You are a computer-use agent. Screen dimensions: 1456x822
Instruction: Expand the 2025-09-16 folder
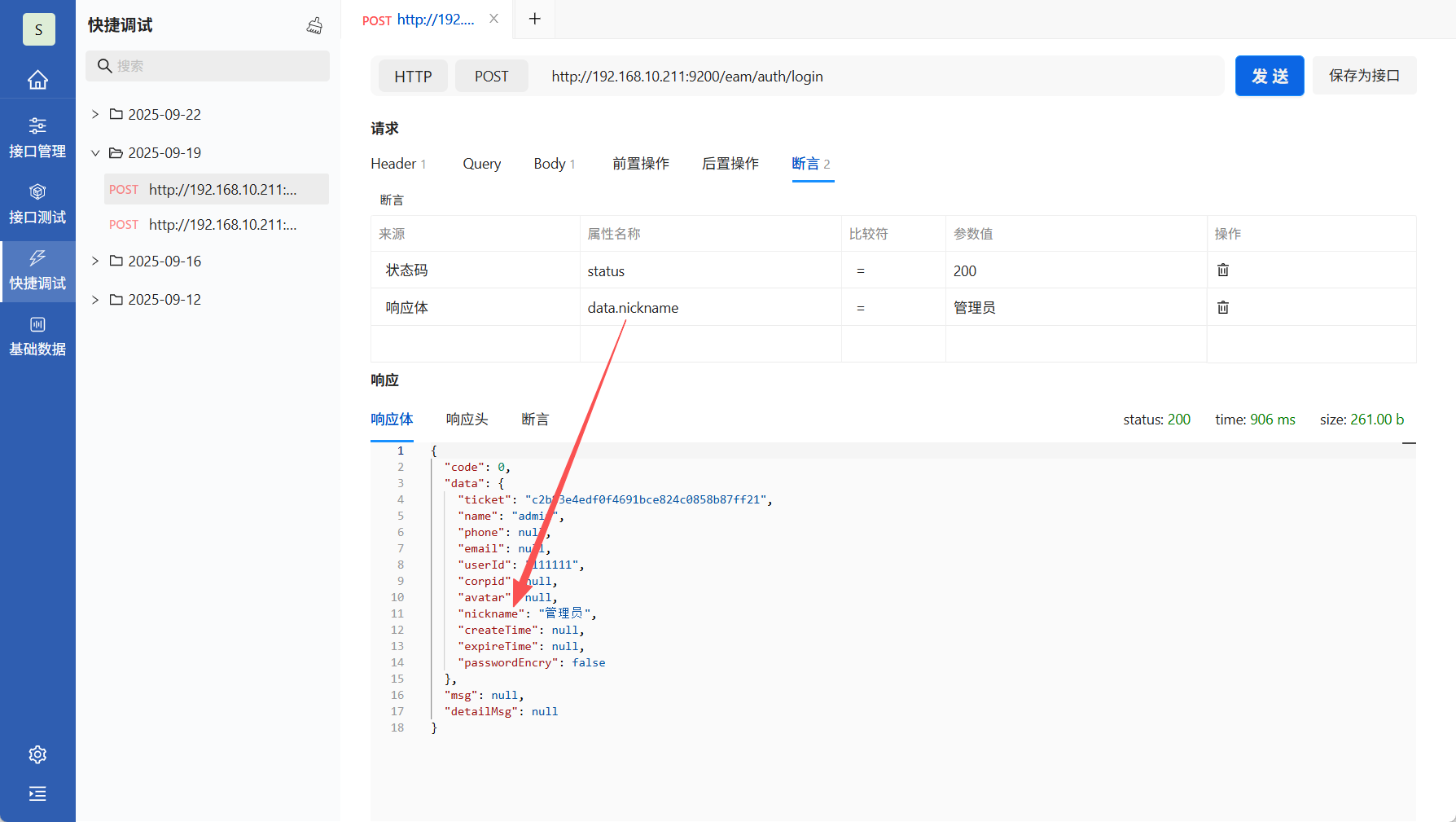(x=95, y=261)
